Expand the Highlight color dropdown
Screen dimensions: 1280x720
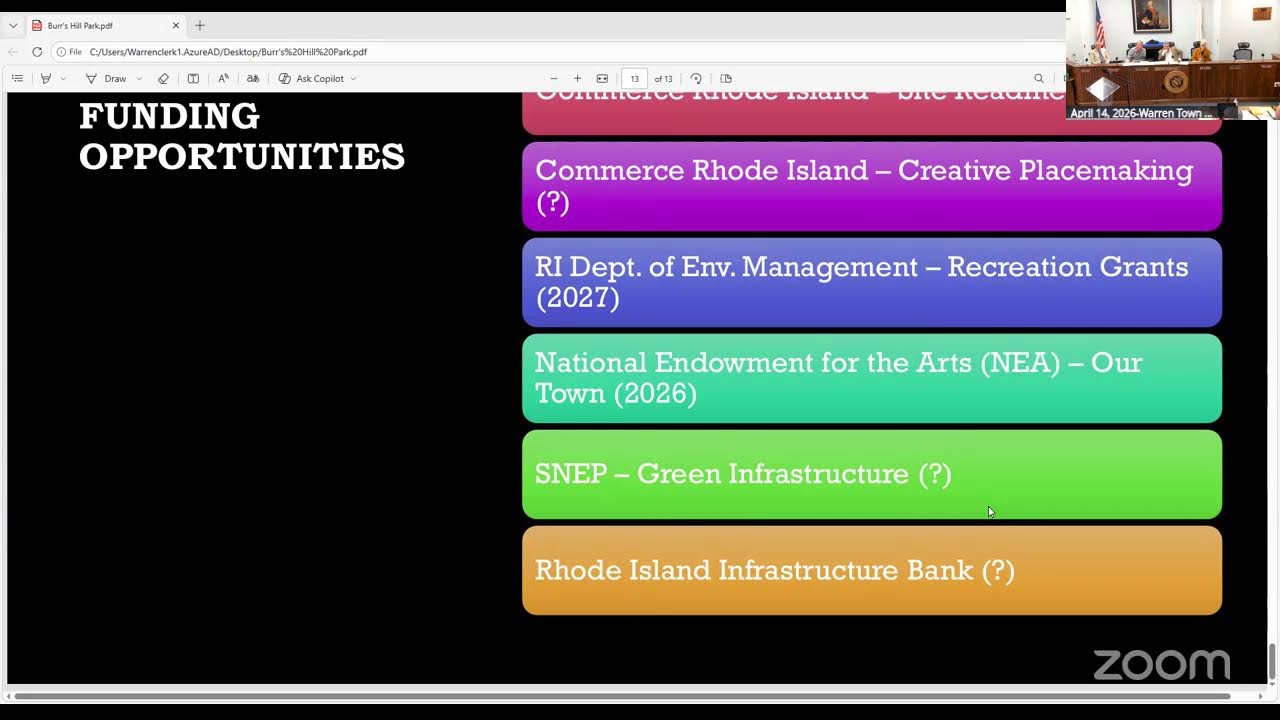[63, 78]
